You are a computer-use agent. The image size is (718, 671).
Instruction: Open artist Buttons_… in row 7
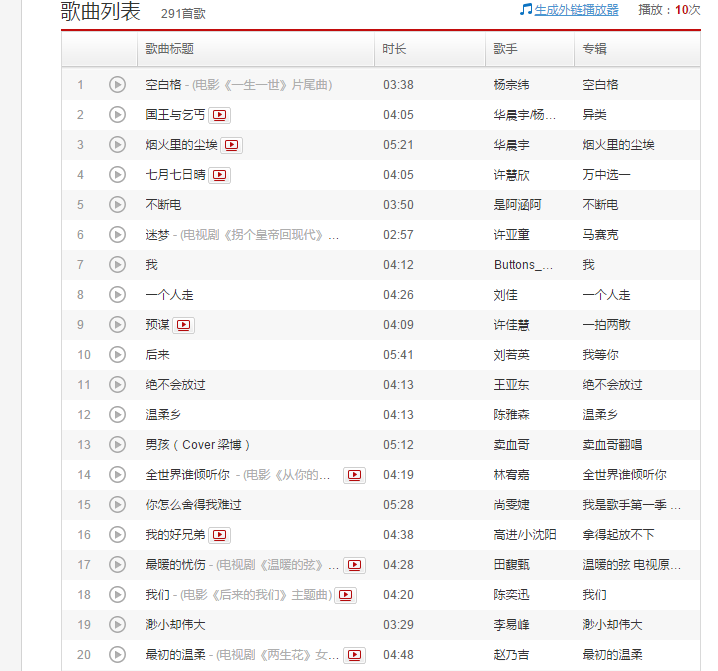click(523, 265)
